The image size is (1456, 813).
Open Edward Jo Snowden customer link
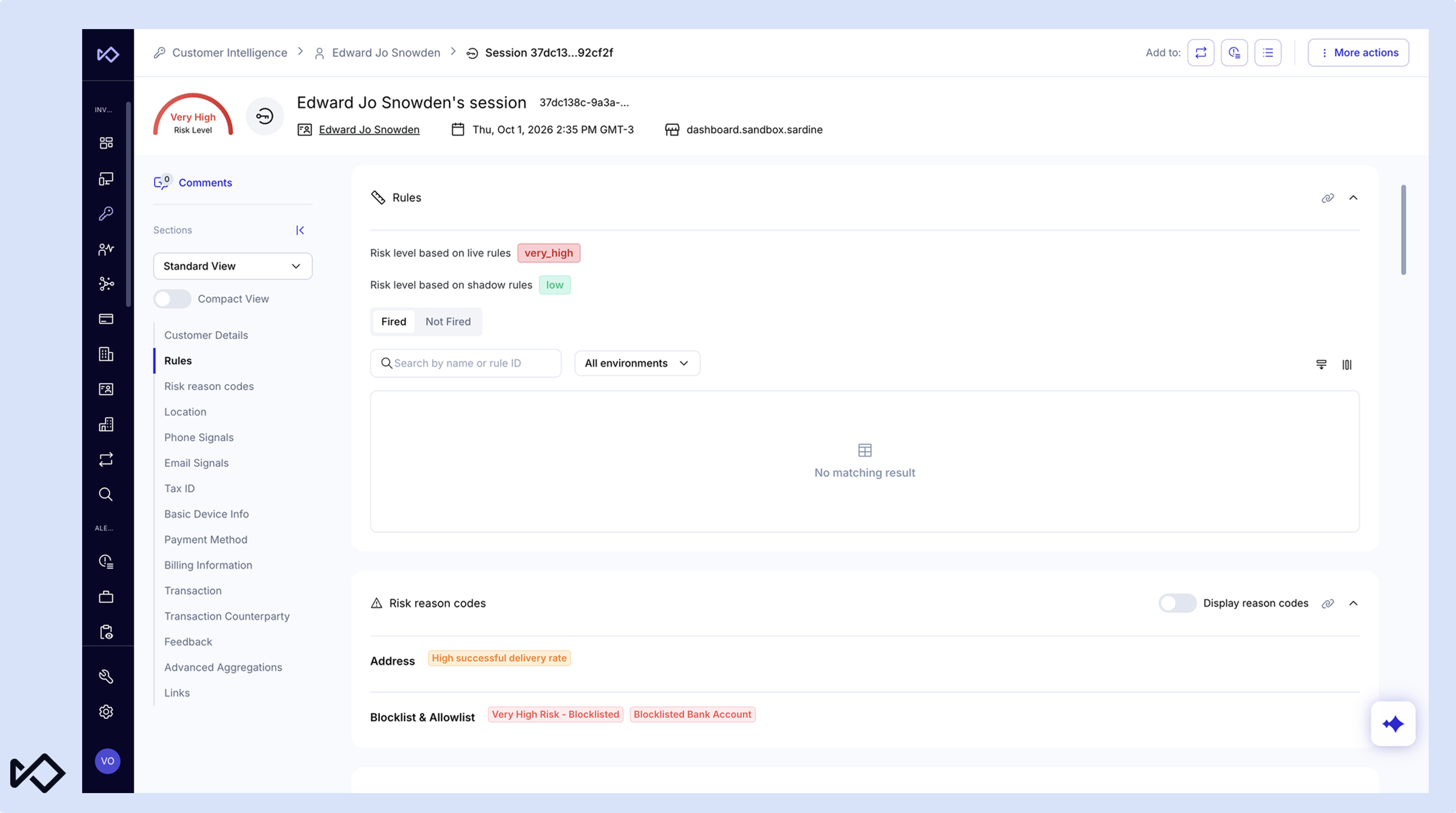(x=369, y=129)
